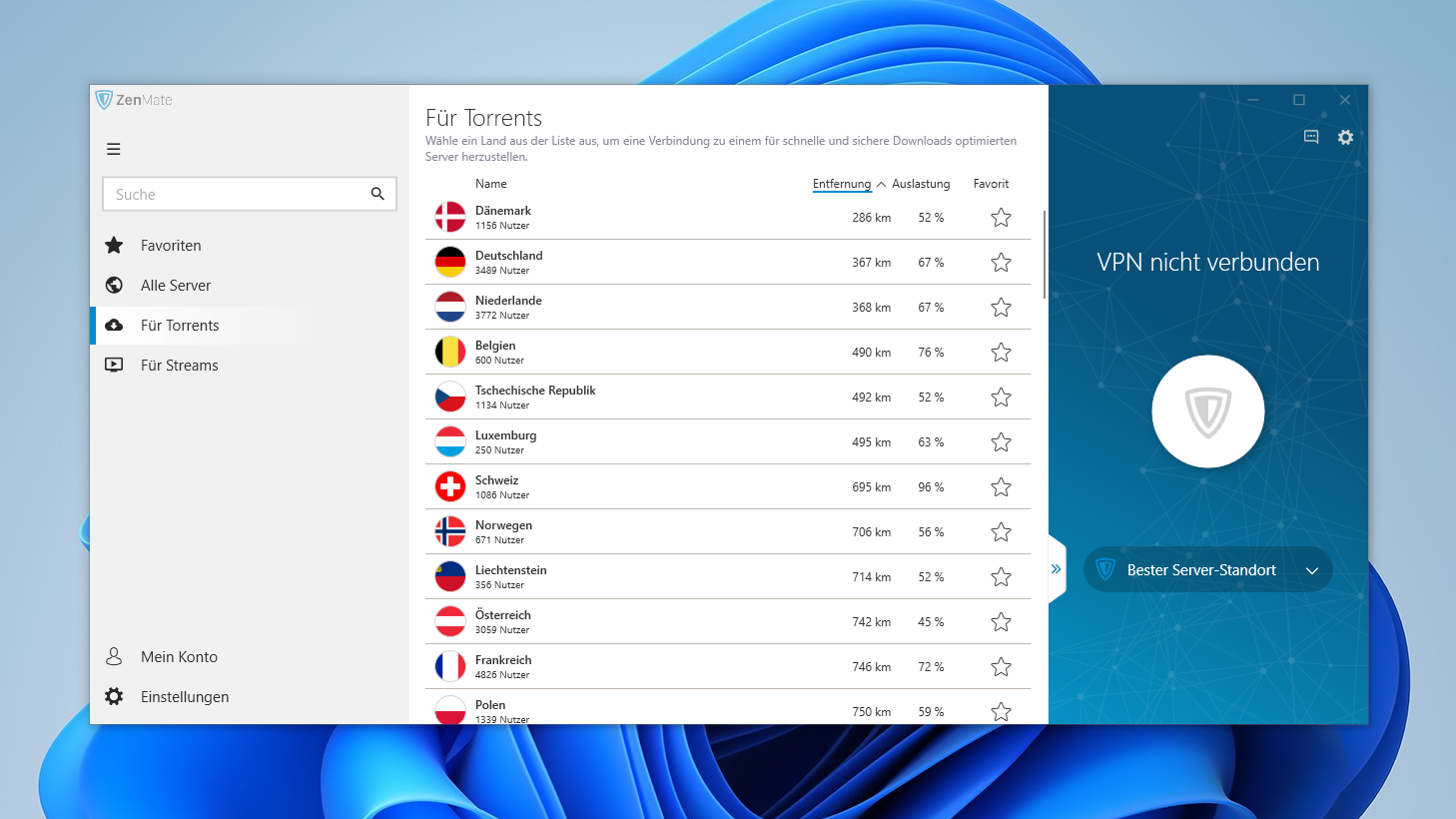Viewport: 1456px width, 819px height.
Task: Select the Dänemark server name
Action: coord(503,211)
